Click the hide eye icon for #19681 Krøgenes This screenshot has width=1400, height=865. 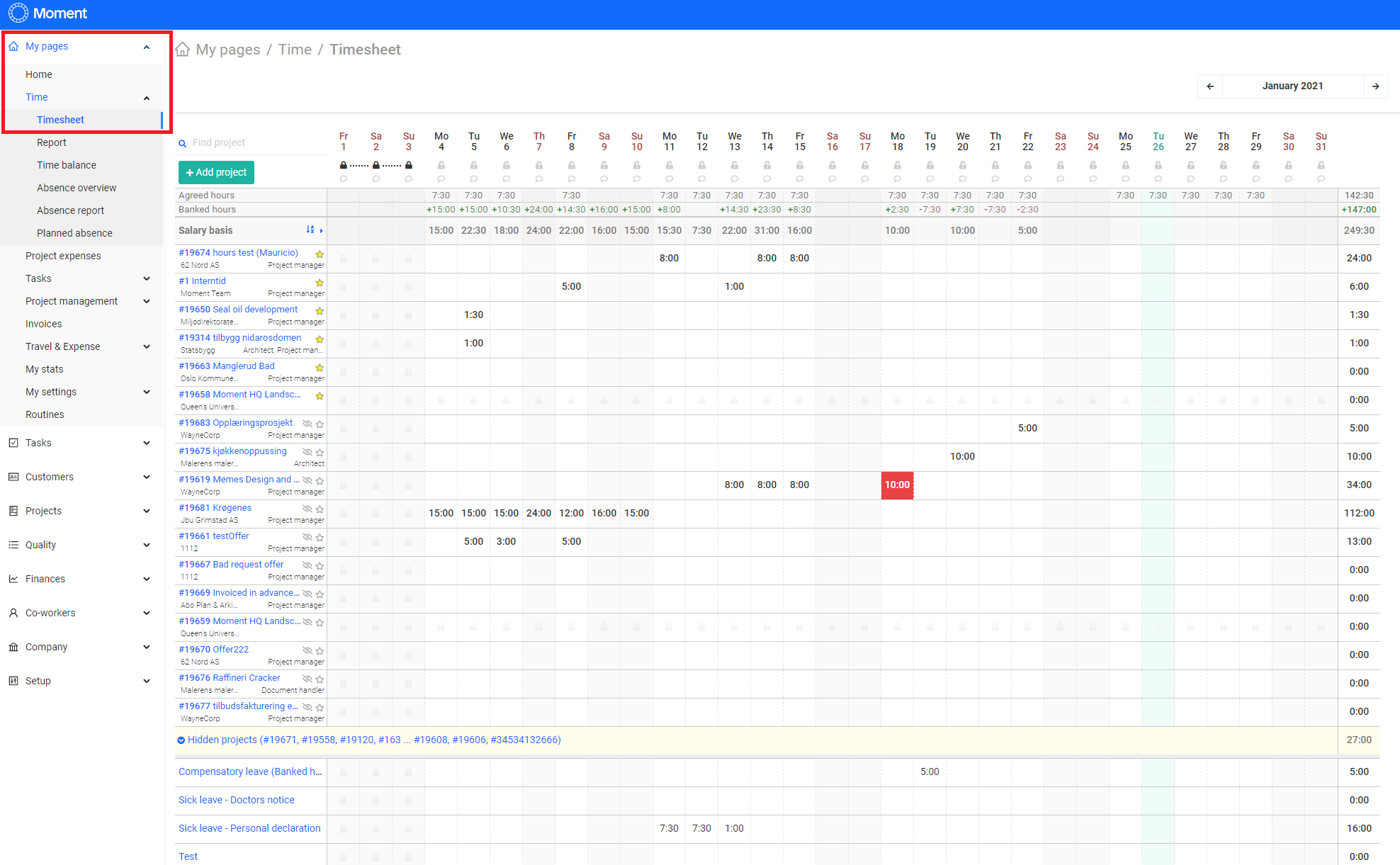click(x=307, y=509)
